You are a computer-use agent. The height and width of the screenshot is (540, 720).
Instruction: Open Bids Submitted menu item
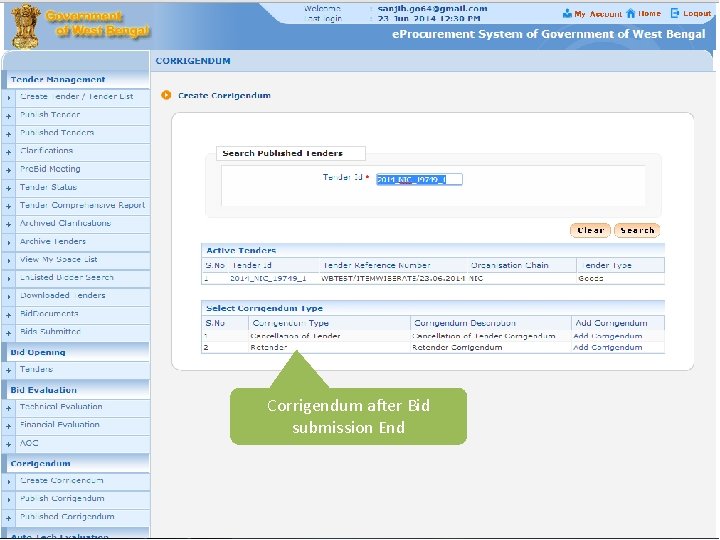click(50, 331)
